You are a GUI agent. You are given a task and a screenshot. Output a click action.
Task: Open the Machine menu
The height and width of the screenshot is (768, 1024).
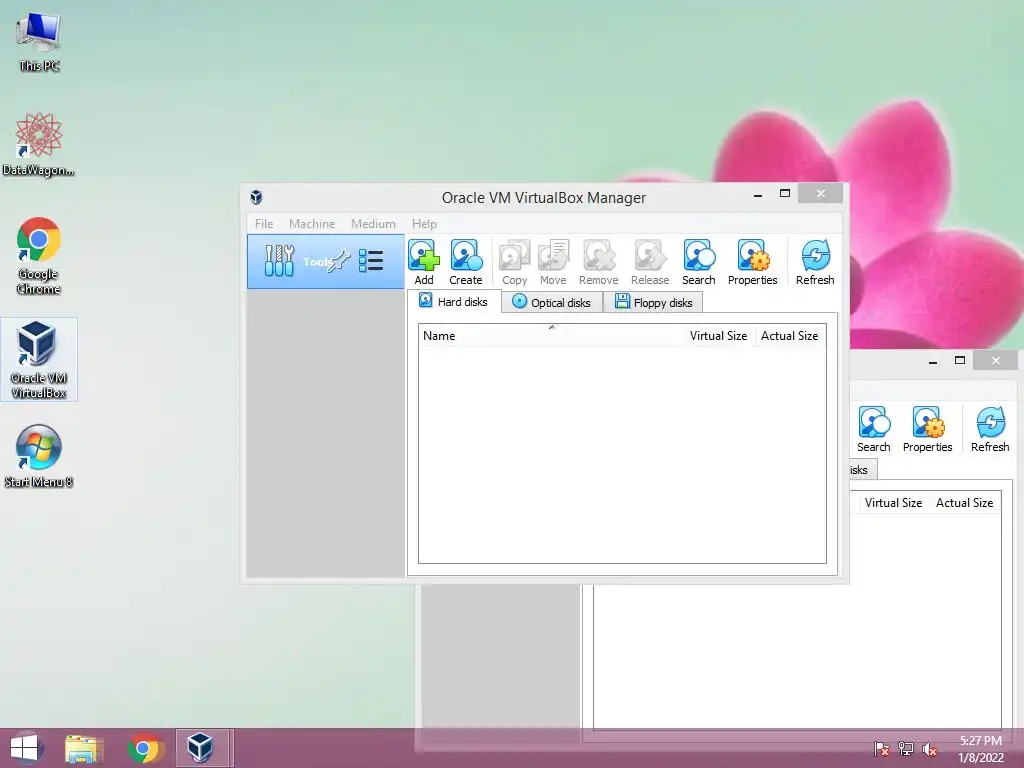(x=312, y=223)
